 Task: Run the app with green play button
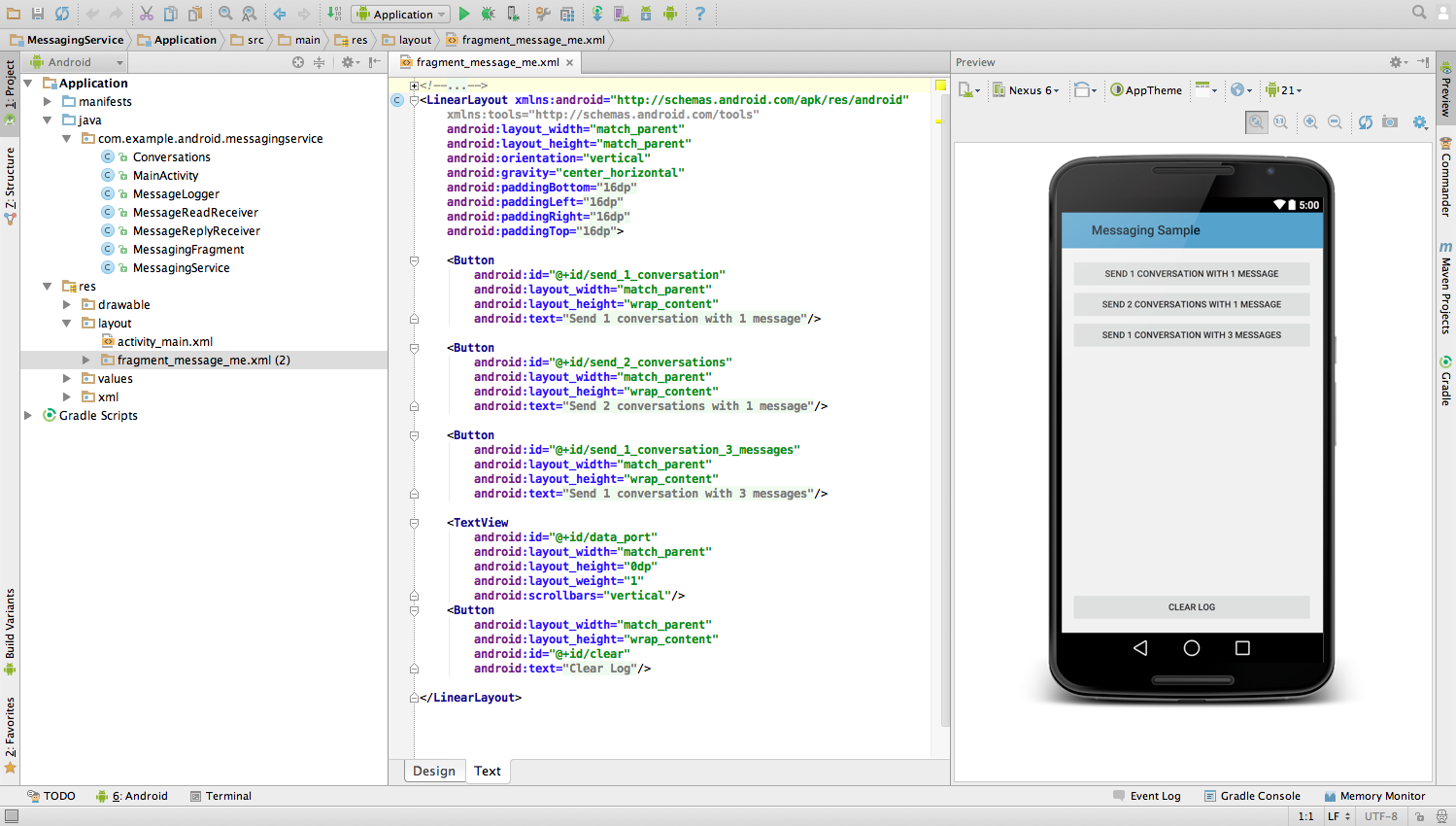click(x=464, y=14)
